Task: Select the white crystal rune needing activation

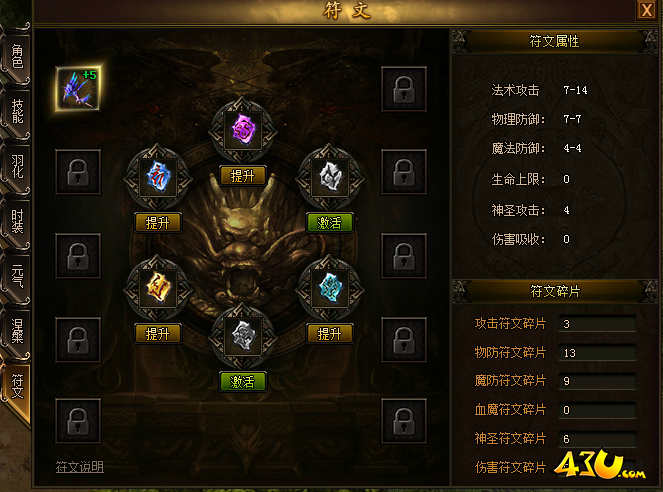Action: click(330, 177)
